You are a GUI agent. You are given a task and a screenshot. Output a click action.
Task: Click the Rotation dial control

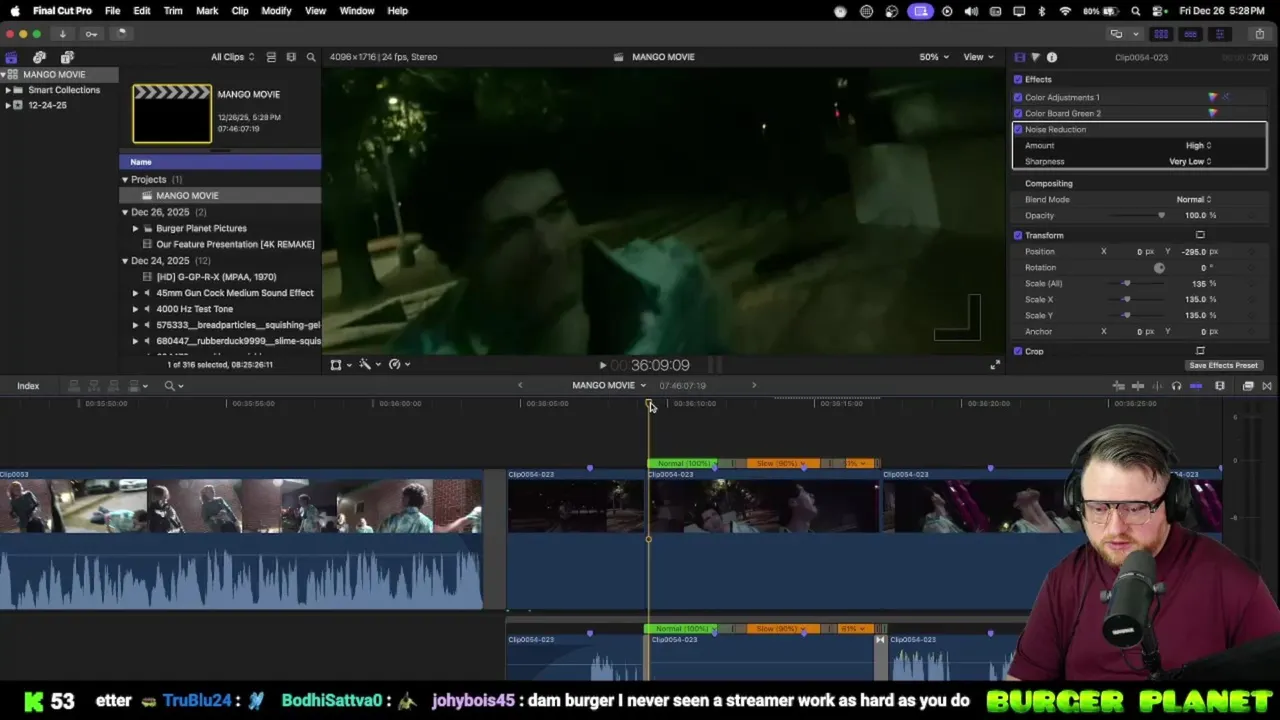pyautogui.click(x=1159, y=267)
